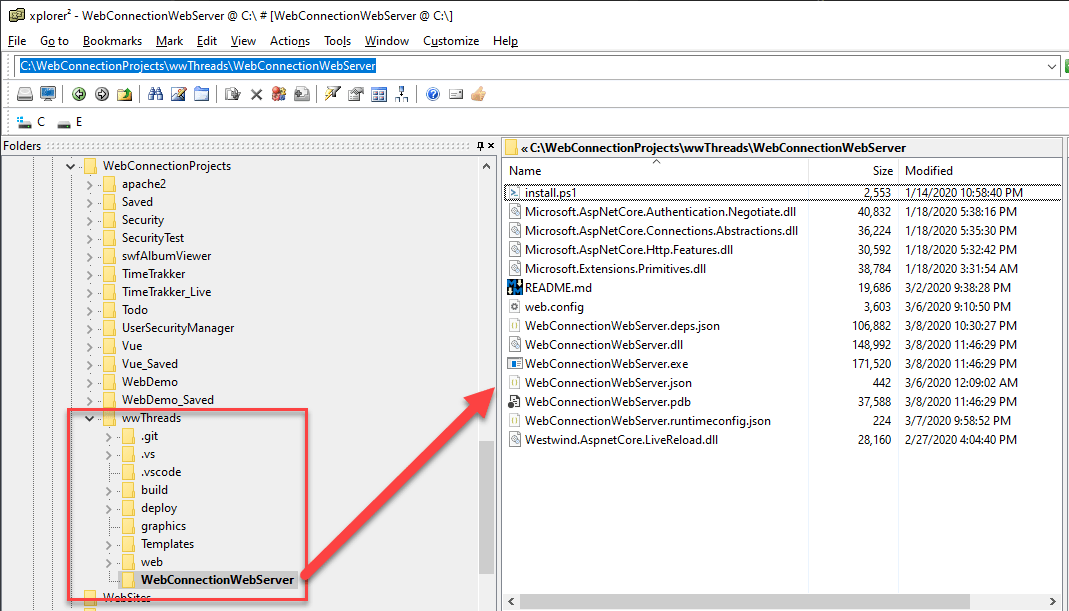
Task: Click the lightning quick filter icon
Action: [x=332, y=94]
